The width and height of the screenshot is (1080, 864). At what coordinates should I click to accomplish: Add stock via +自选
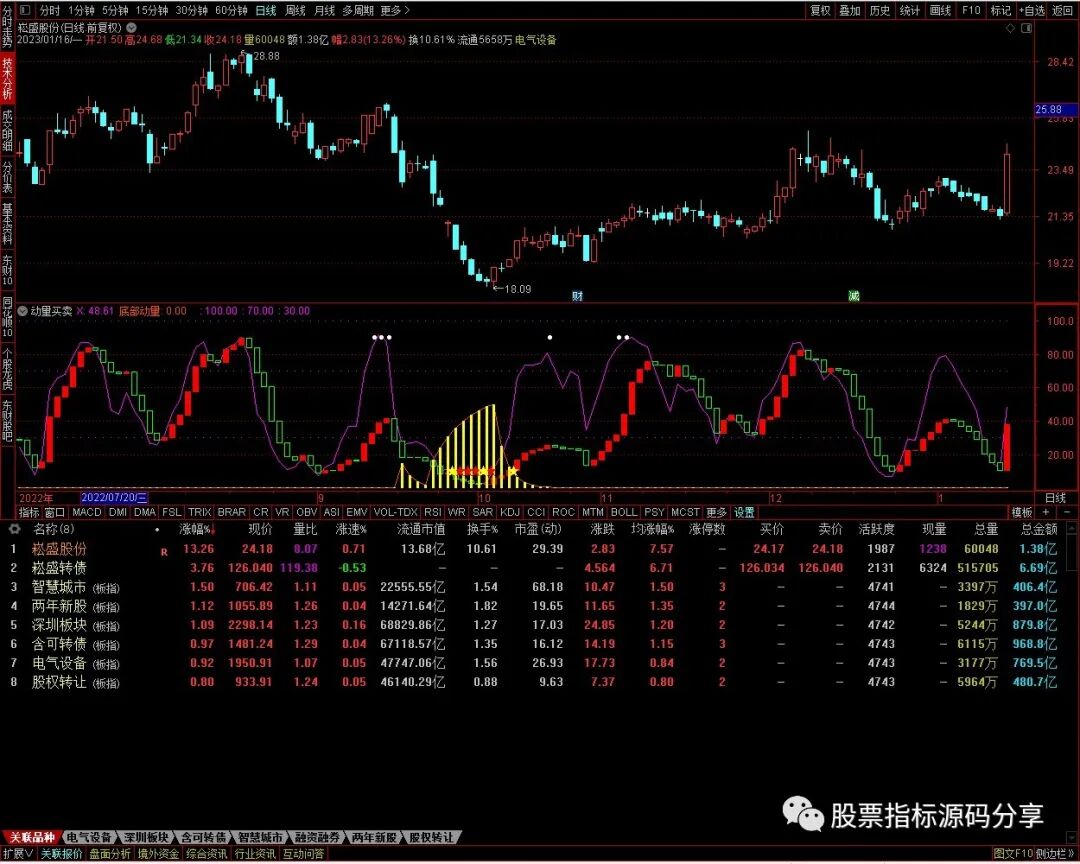coord(1032,10)
